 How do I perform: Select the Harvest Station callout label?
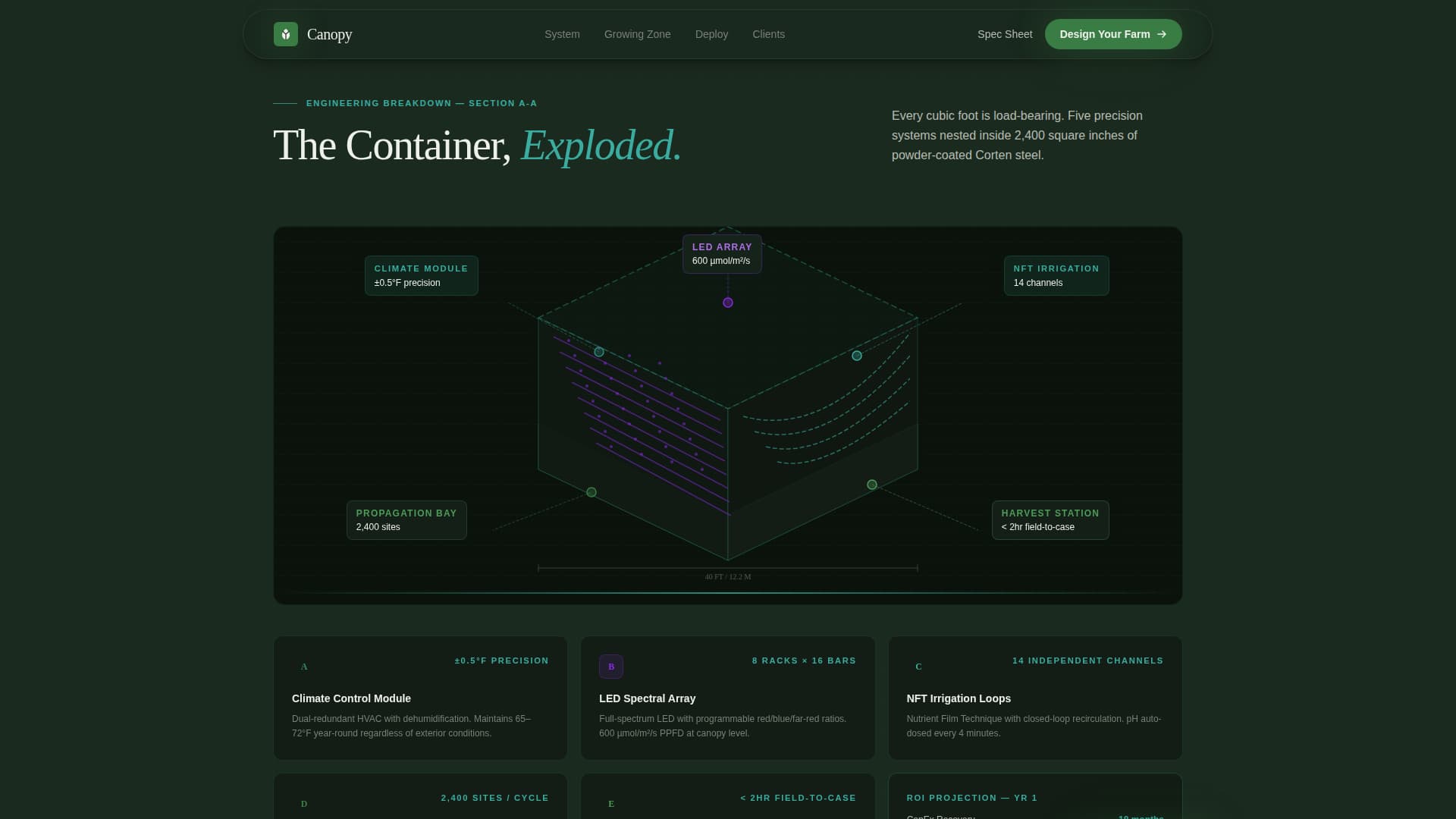(x=1050, y=520)
